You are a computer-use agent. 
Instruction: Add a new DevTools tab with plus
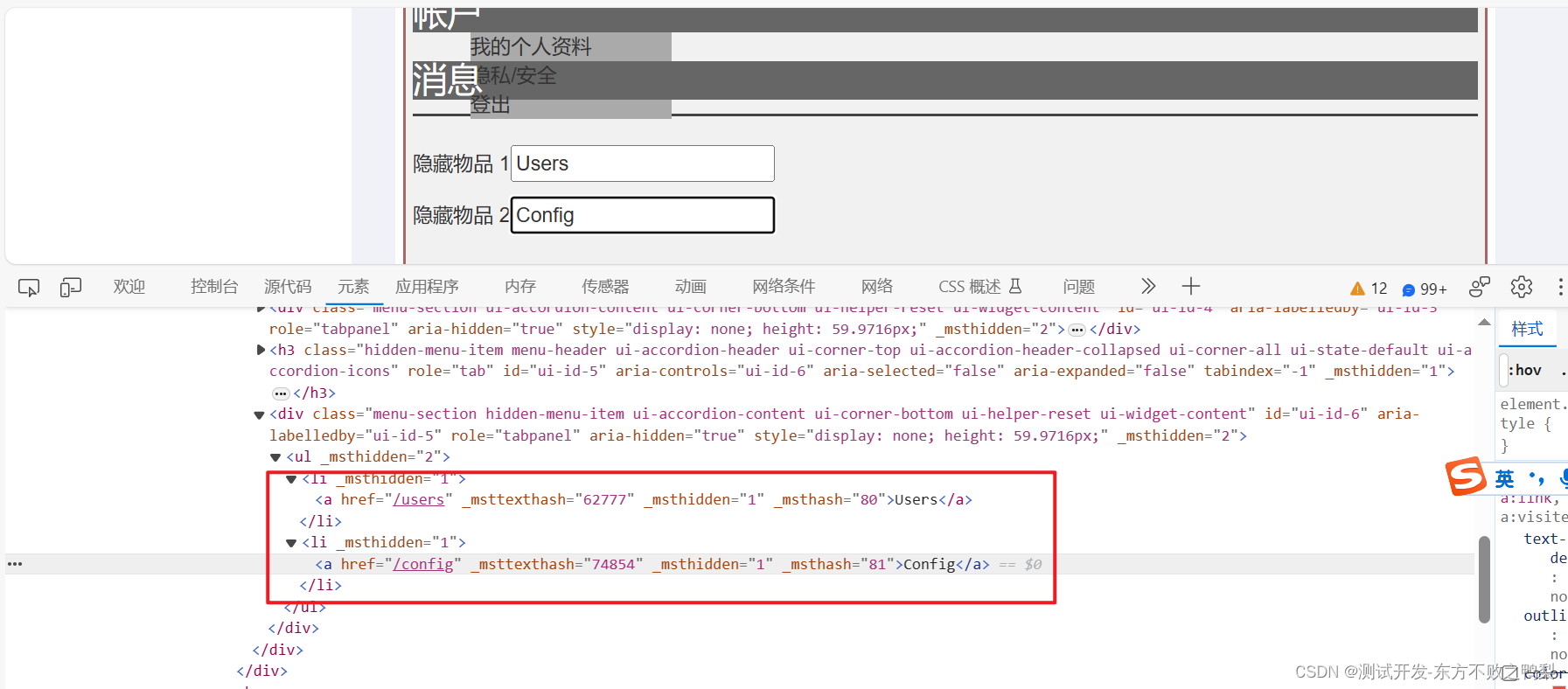point(1191,286)
